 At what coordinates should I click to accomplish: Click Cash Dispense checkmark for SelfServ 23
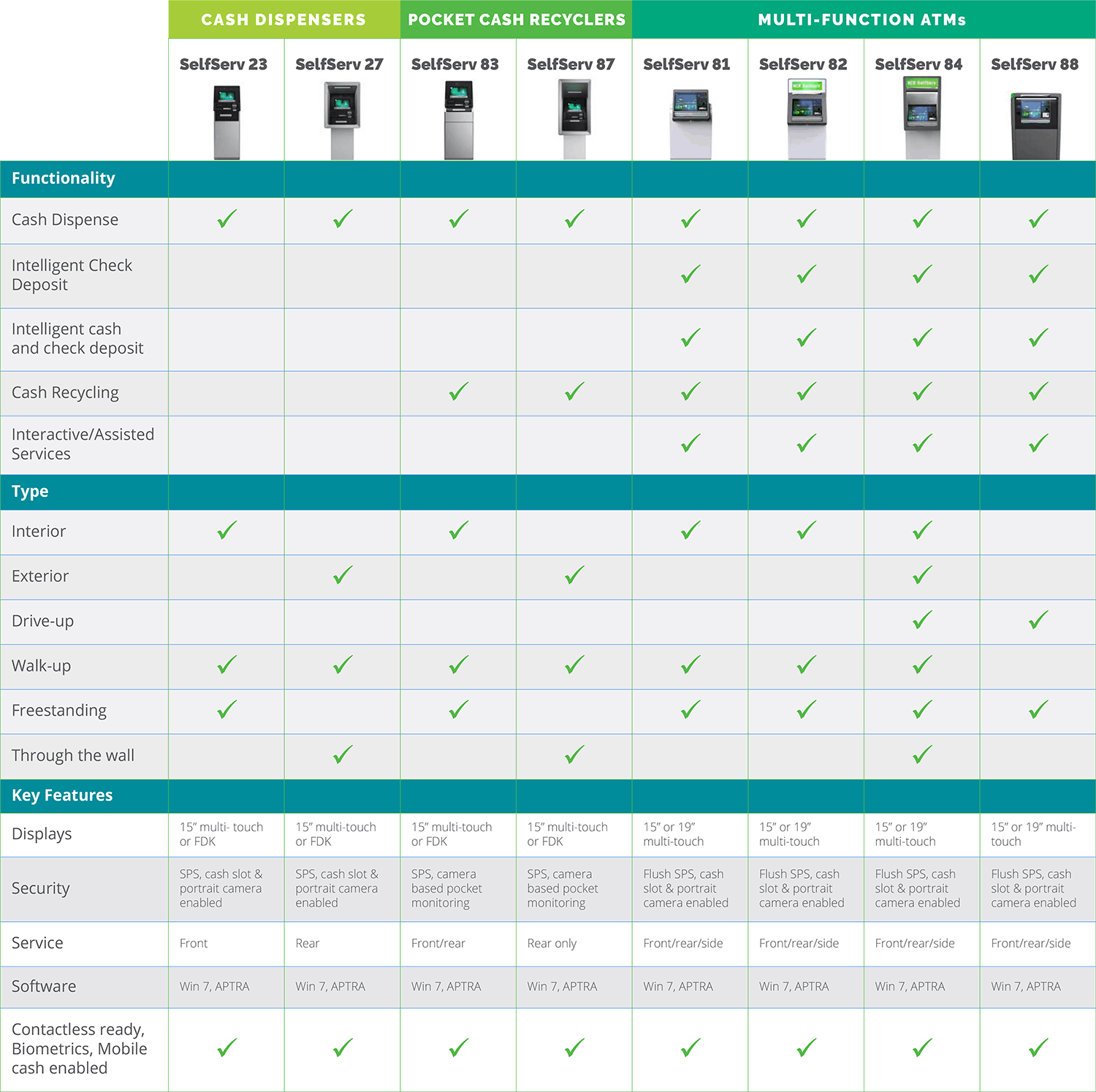227,219
